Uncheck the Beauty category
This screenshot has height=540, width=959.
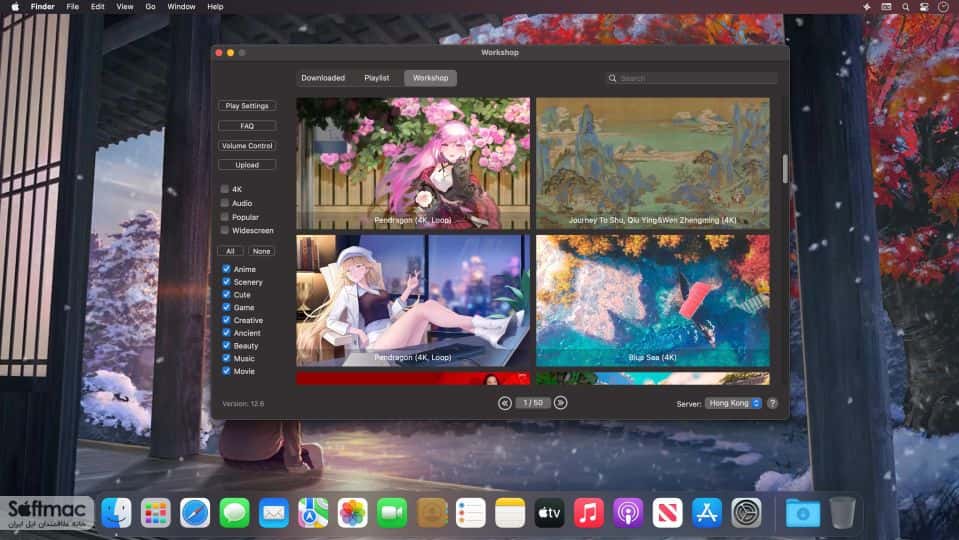click(226, 346)
